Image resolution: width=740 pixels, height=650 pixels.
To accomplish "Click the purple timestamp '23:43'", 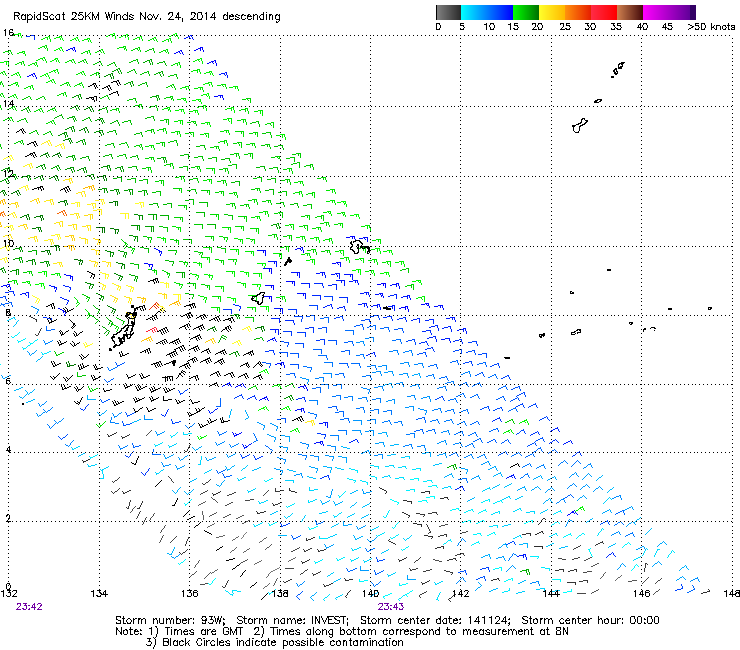I will coord(391,607).
